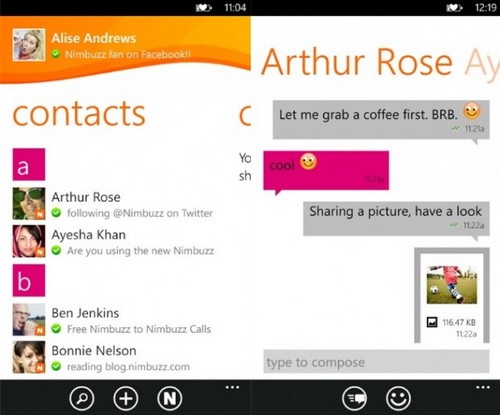Open the letter 'a' jump list tile
The image size is (500, 415).
(29, 164)
